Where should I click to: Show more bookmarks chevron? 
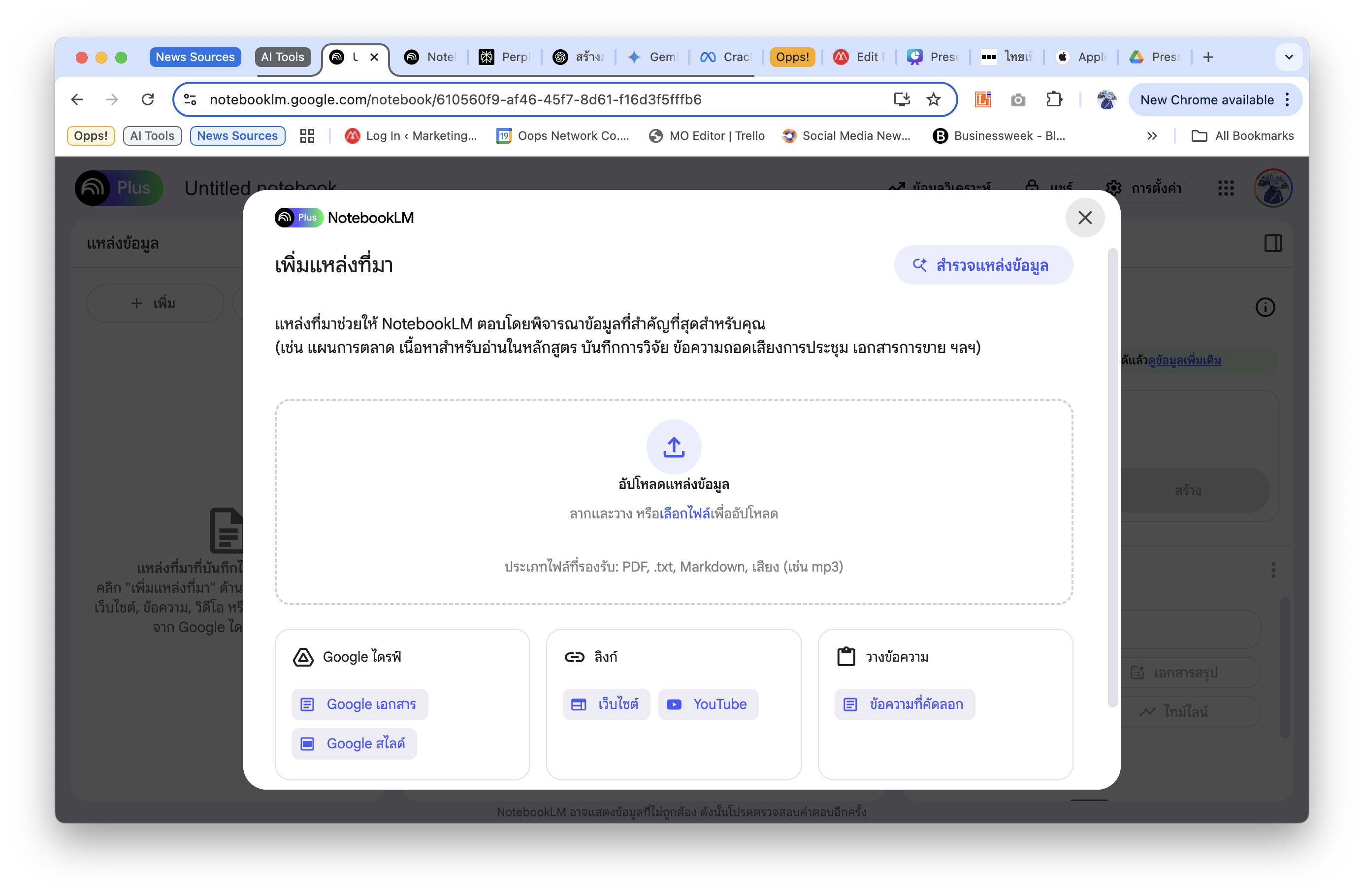1152,136
